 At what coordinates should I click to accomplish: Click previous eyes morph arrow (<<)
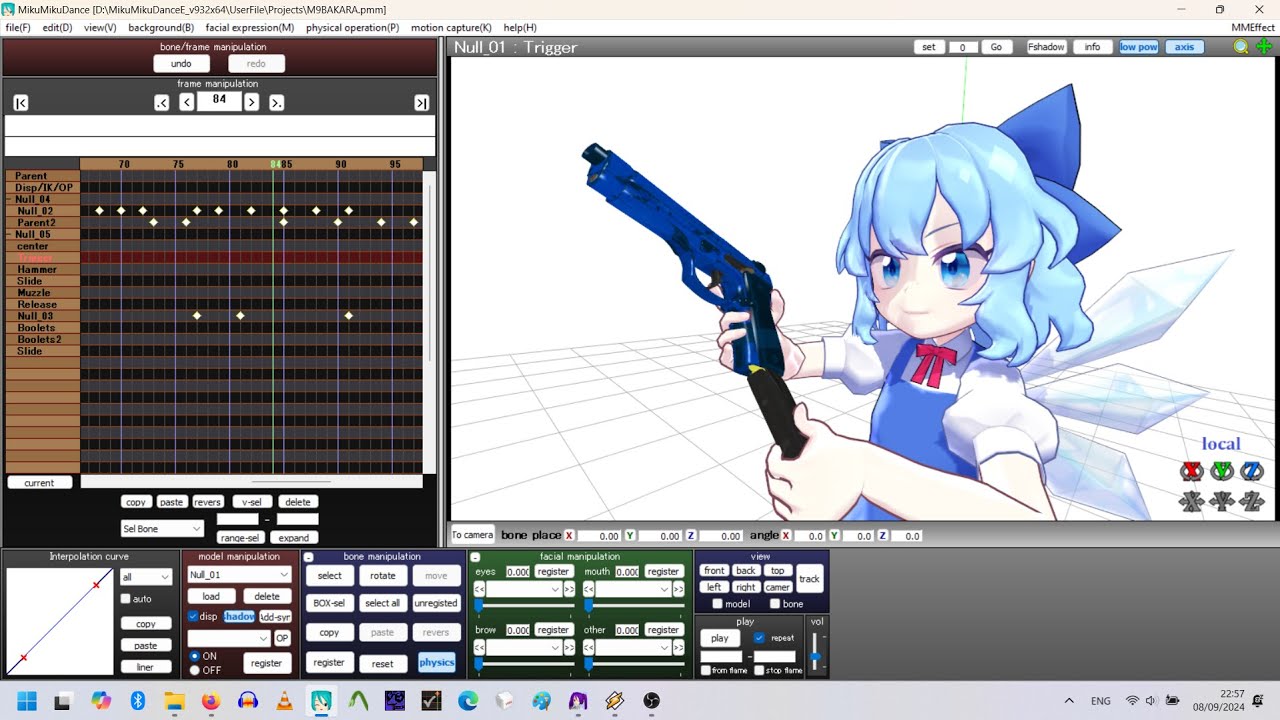pos(479,589)
